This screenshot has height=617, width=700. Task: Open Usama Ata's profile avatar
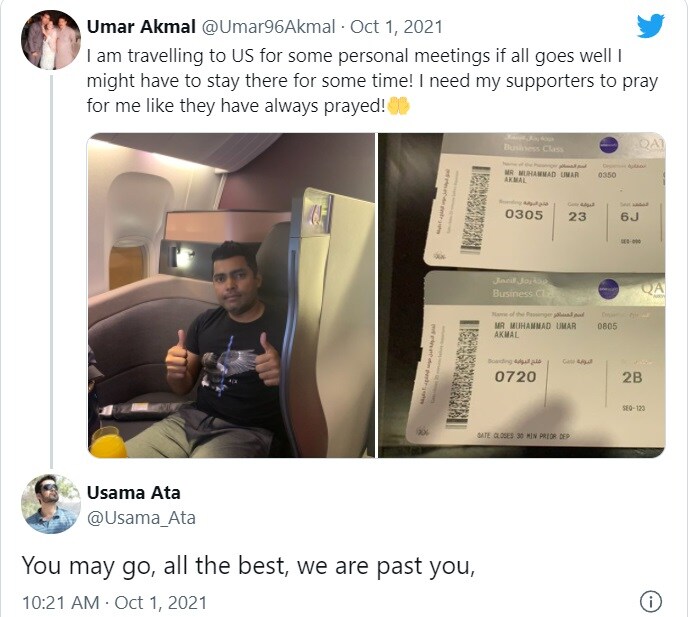(x=51, y=504)
